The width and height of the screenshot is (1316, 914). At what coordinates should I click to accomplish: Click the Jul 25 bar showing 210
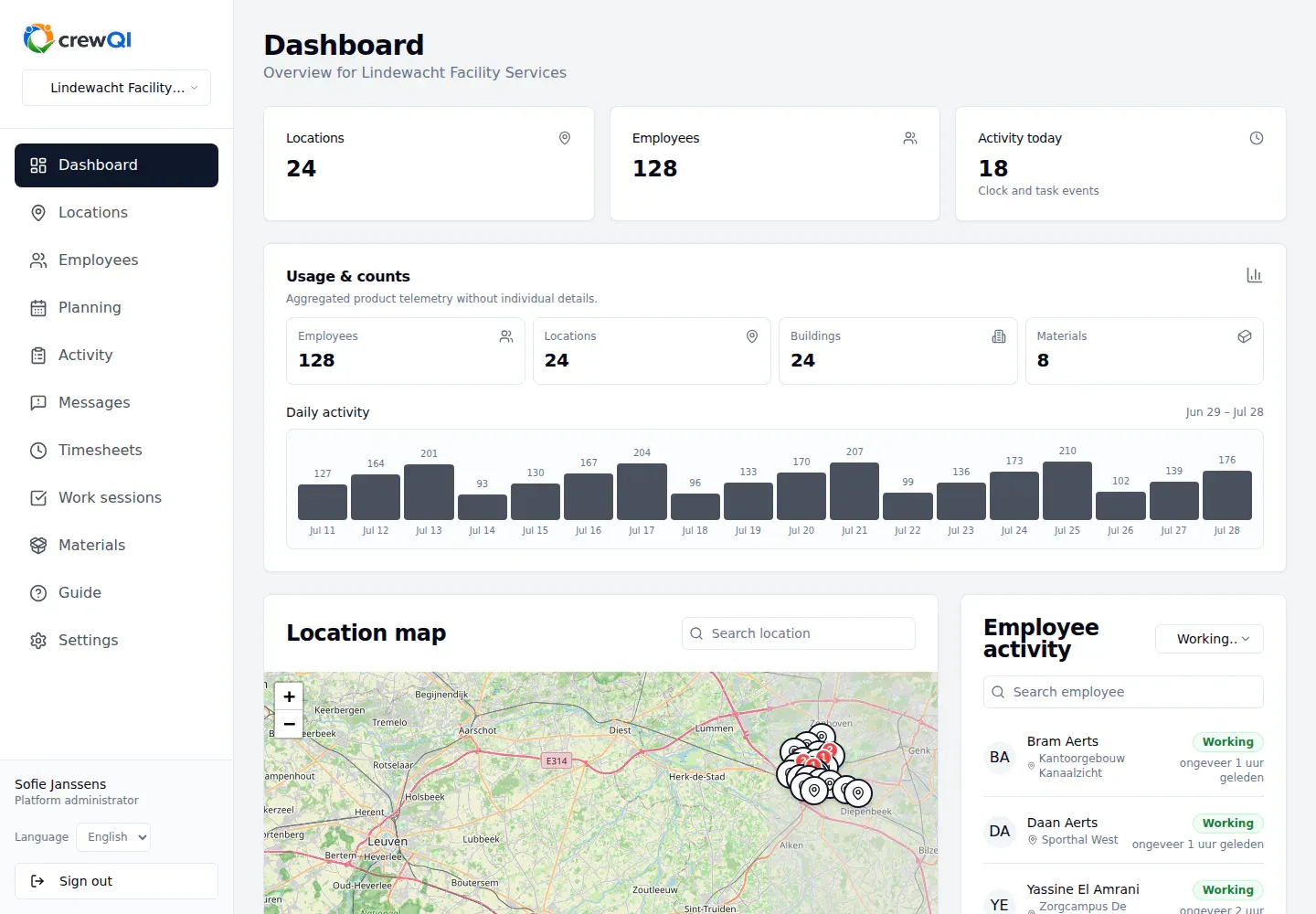tap(1067, 491)
